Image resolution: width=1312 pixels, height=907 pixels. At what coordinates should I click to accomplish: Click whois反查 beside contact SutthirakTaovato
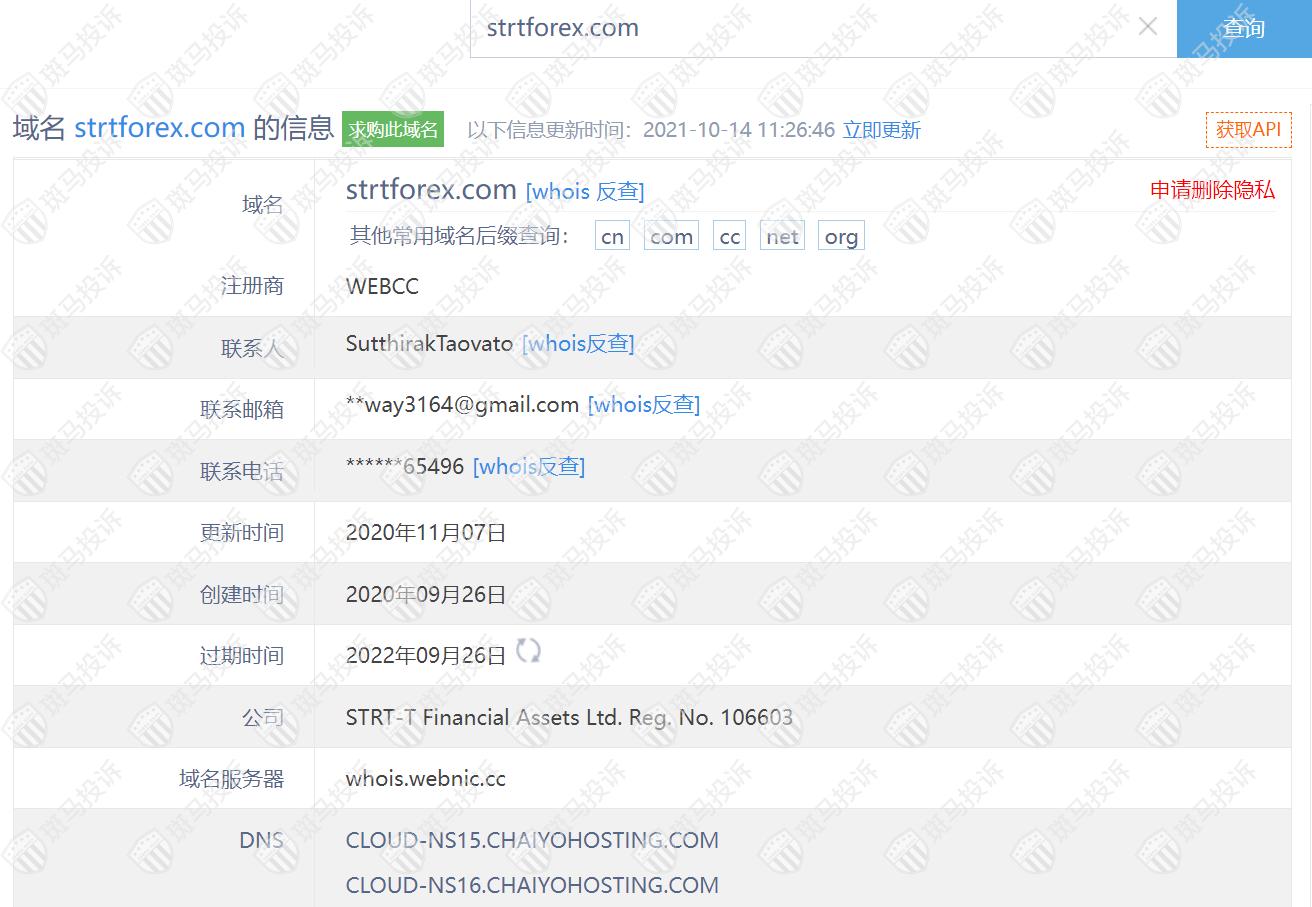578,344
